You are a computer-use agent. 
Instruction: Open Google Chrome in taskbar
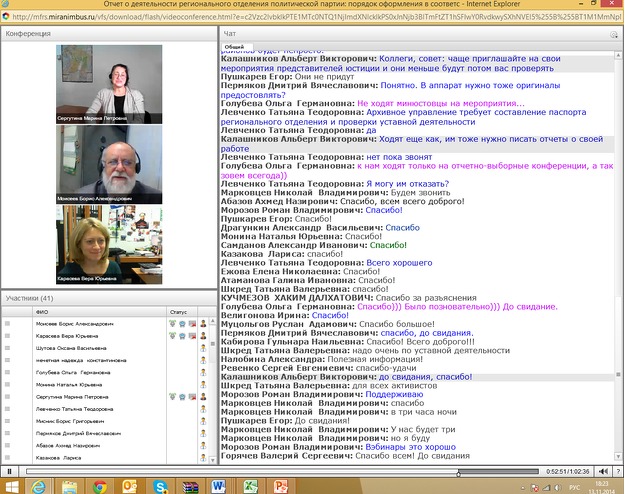pyautogui.click(x=100, y=487)
